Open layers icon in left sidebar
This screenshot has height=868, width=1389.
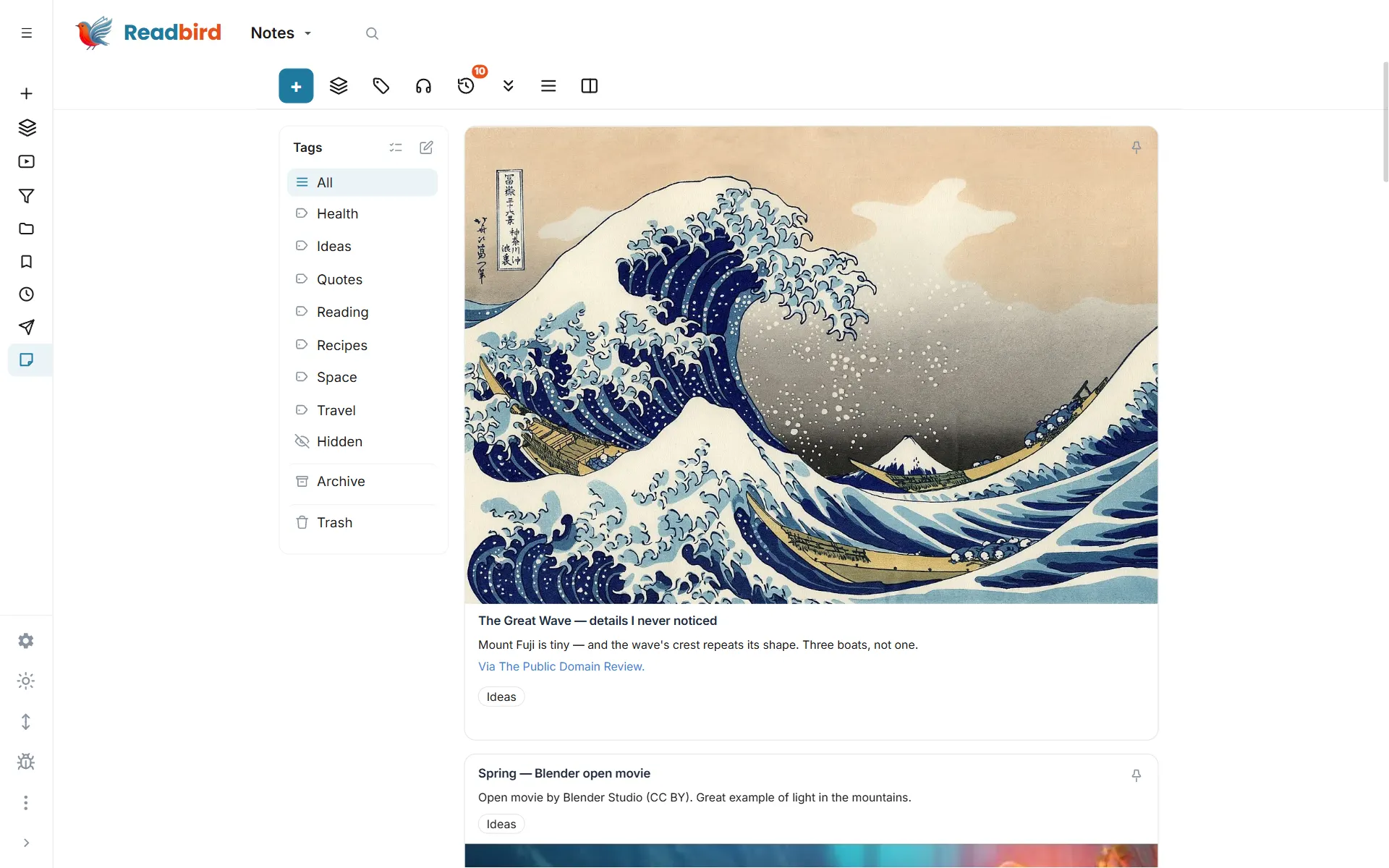[x=27, y=128]
